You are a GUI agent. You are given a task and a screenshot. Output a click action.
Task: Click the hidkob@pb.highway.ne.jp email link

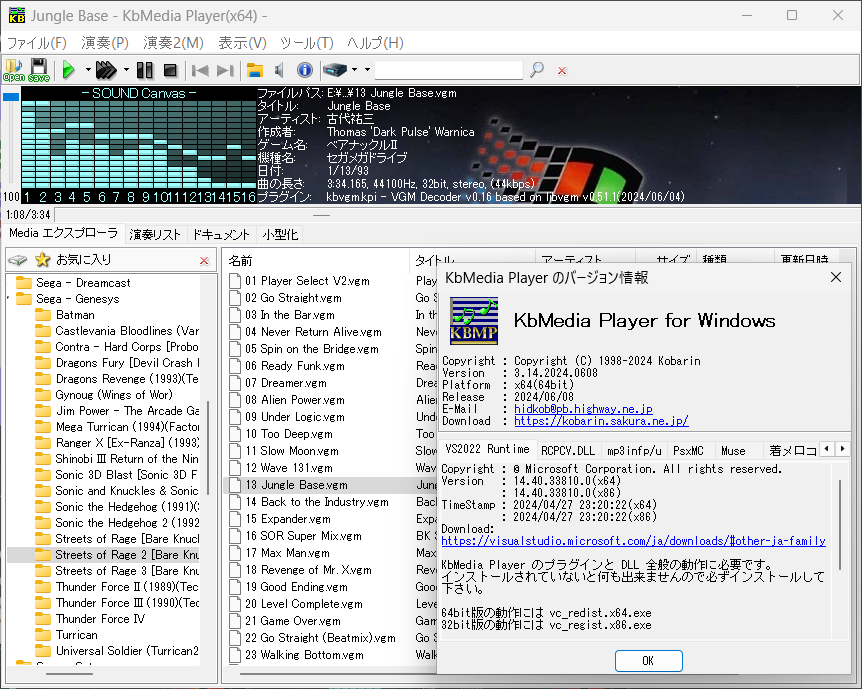click(583, 409)
